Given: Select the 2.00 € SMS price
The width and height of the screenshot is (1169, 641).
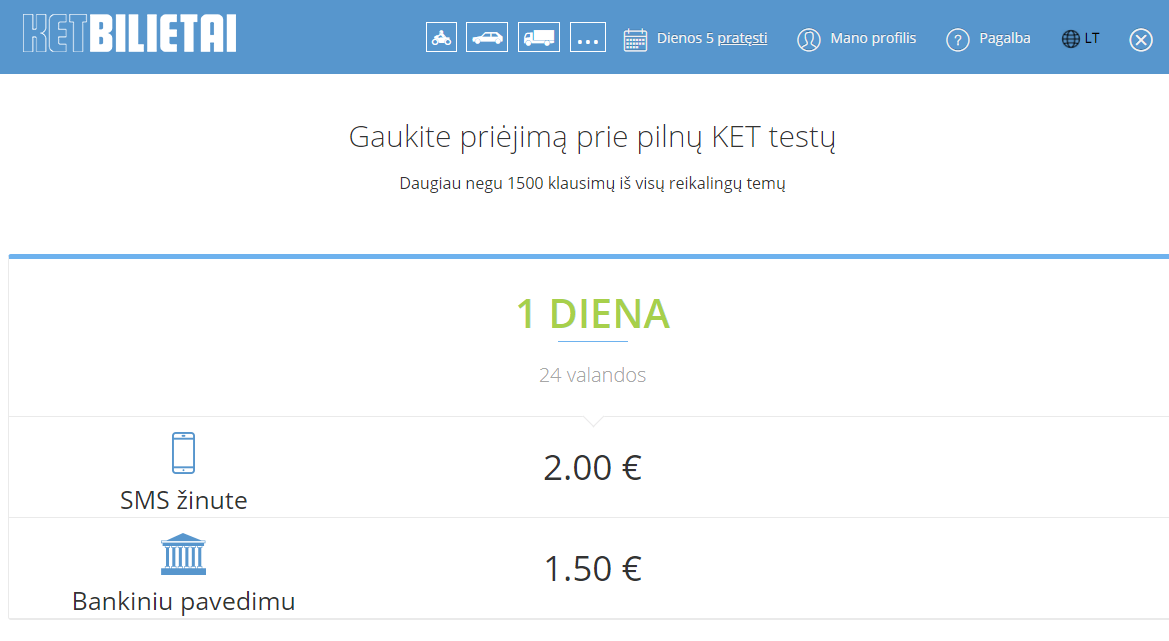Looking at the screenshot, I should click(x=592, y=467).
